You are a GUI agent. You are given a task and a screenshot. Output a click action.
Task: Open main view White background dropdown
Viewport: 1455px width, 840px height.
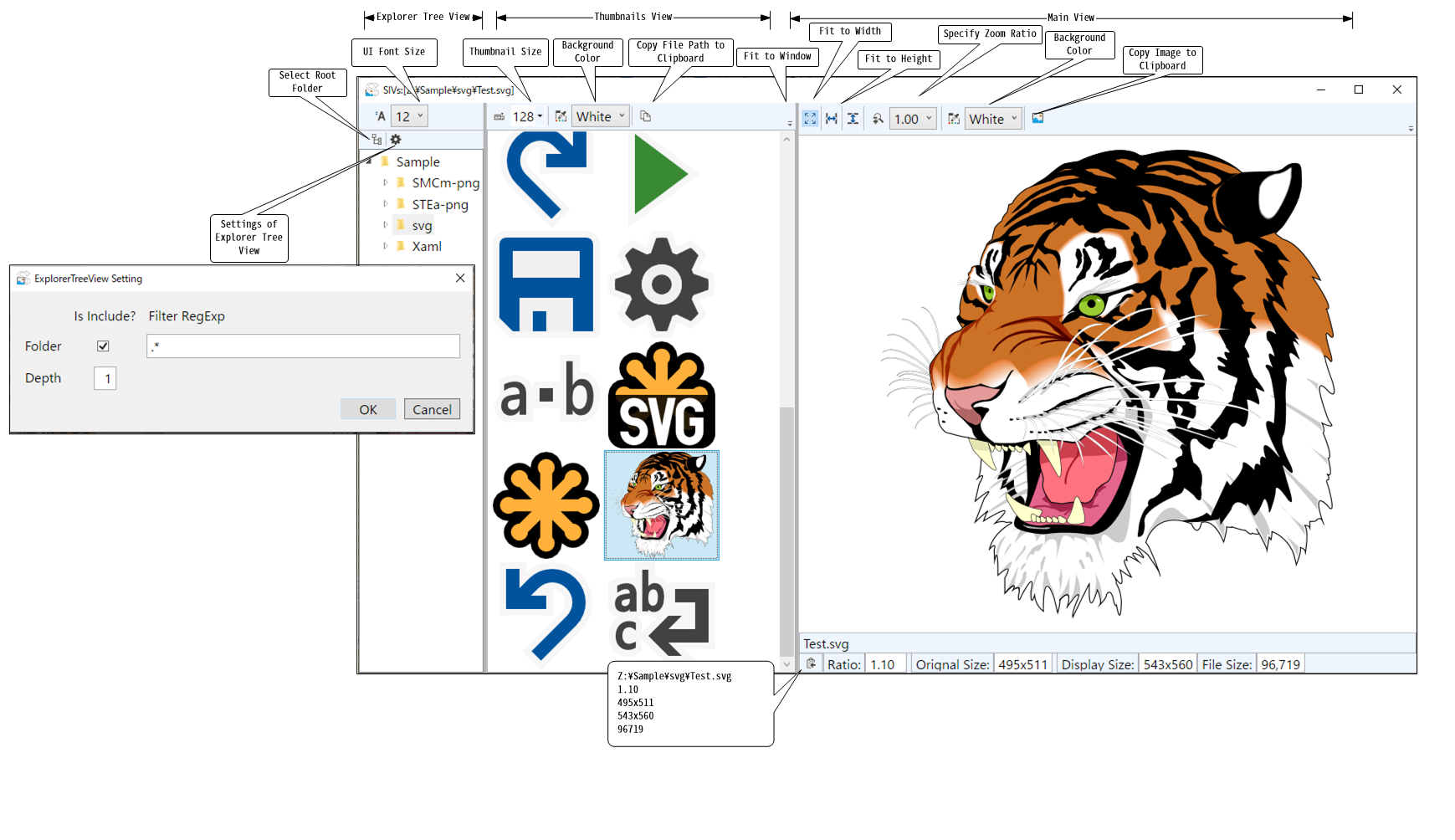coord(993,119)
